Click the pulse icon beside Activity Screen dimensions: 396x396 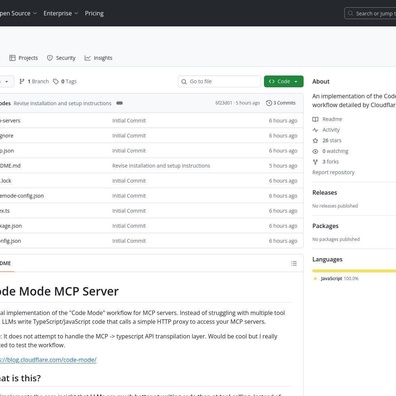point(315,130)
